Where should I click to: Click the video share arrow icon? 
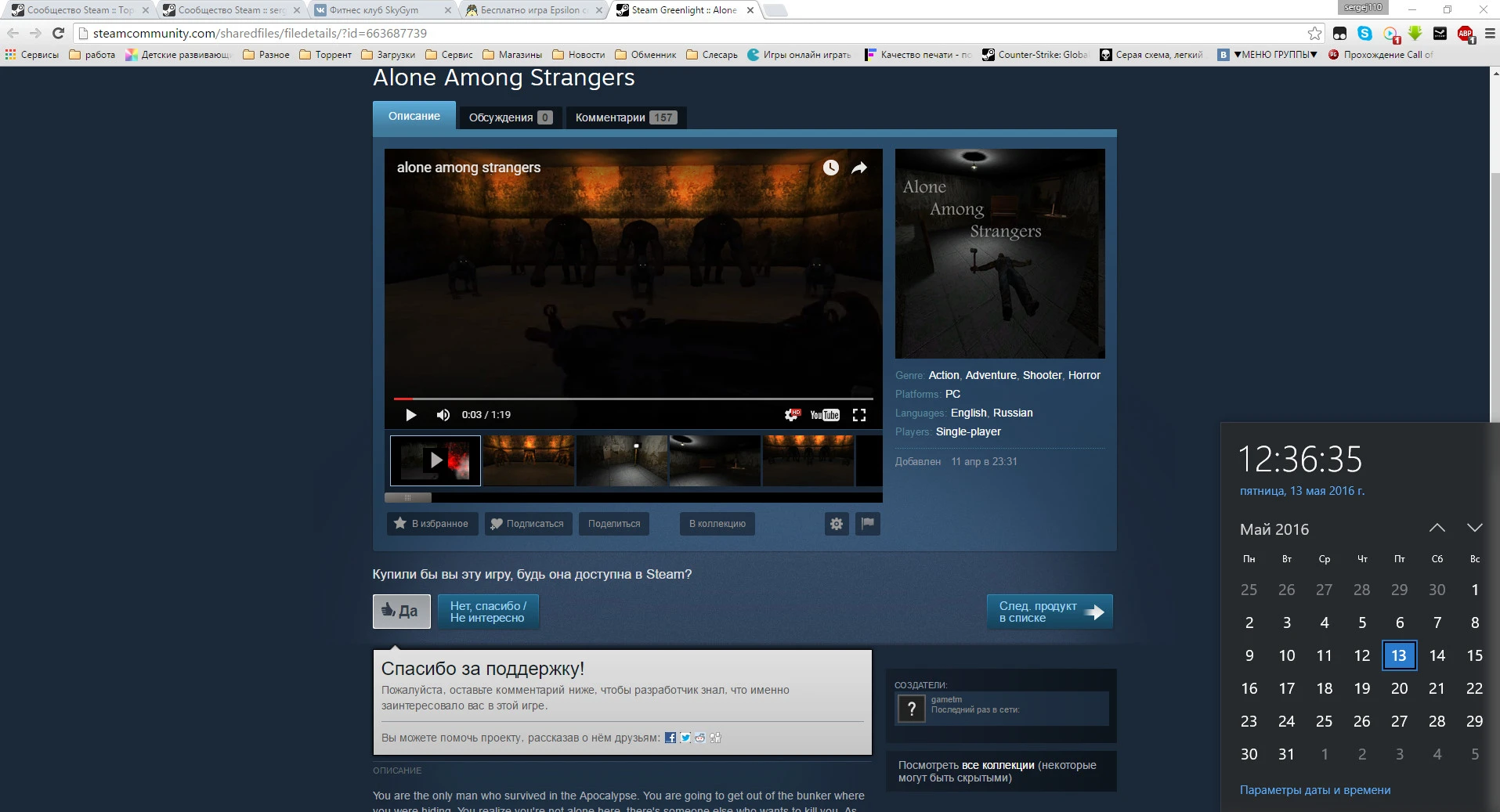[x=859, y=168]
